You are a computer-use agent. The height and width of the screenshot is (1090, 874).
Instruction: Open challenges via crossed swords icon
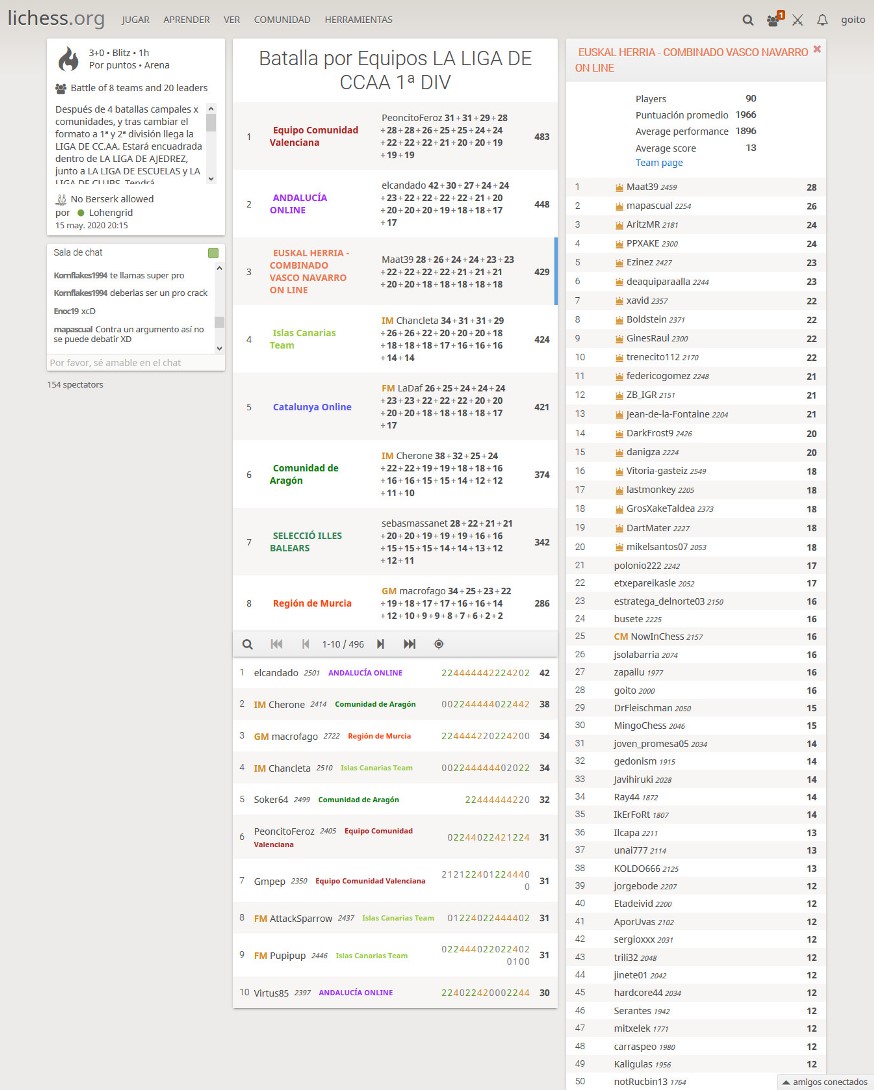(x=797, y=19)
